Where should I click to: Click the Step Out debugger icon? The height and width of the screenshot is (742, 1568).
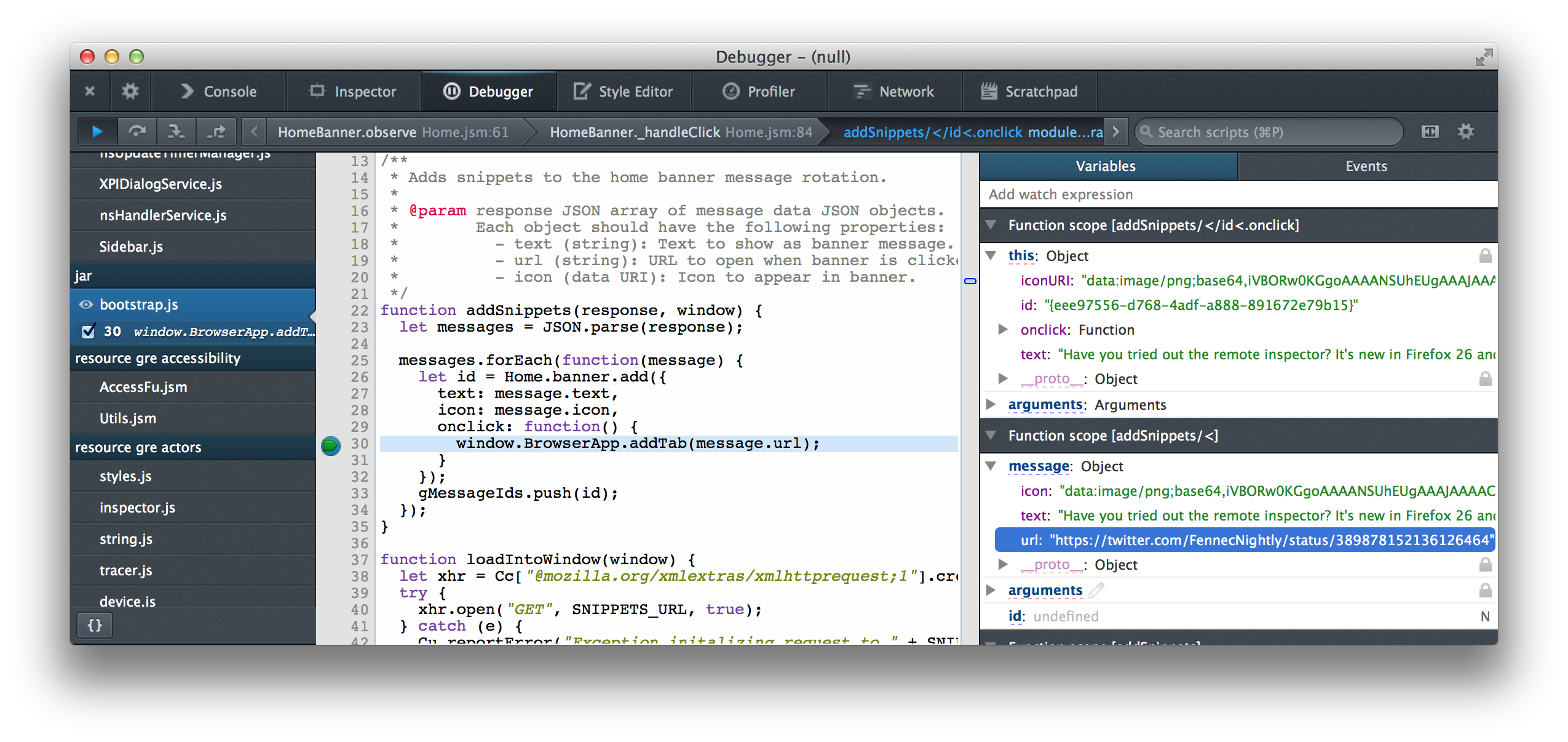pyautogui.click(x=216, y=131)
